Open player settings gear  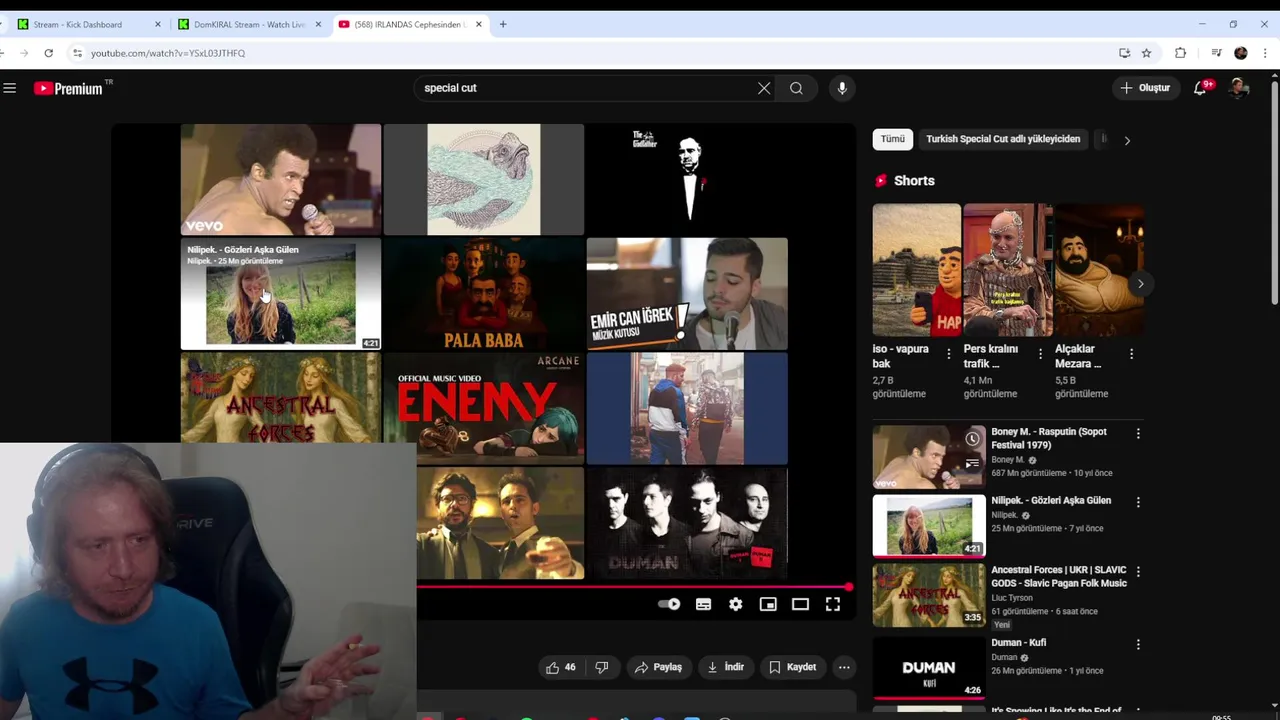pyautogui.click(x=736, y=604)
